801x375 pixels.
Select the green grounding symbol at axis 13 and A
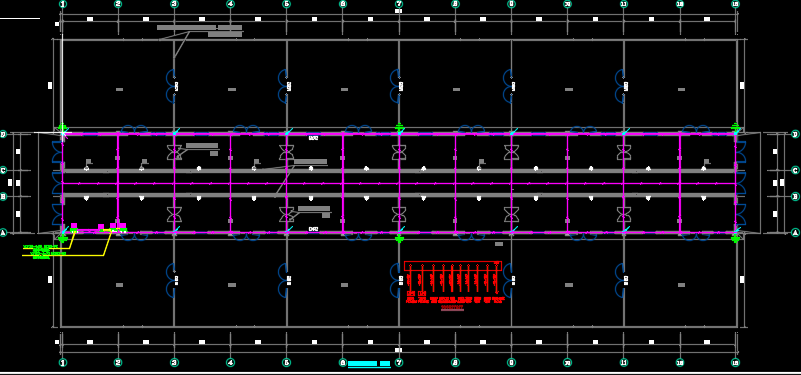pyautogui.click(x=736, y=239)
